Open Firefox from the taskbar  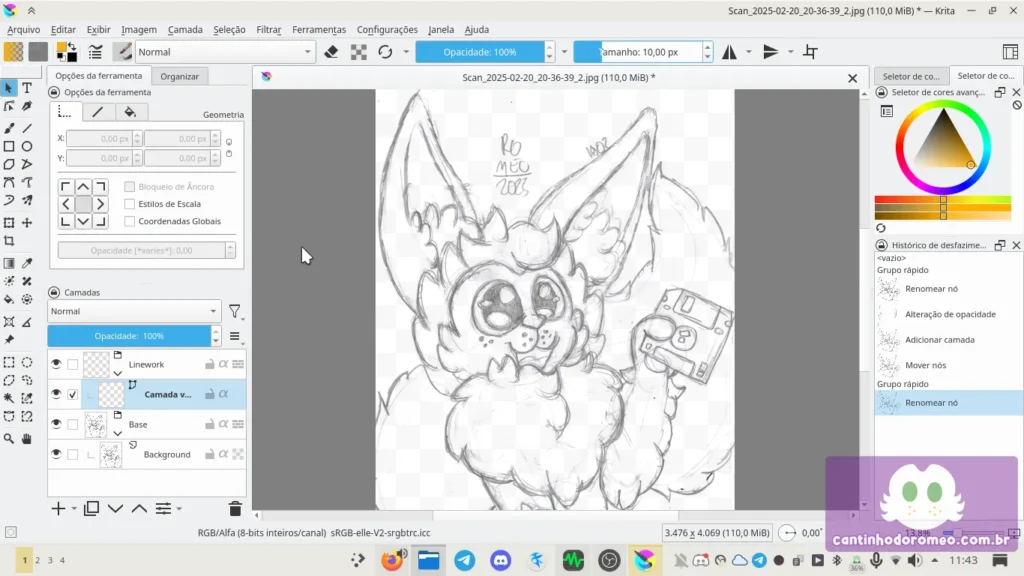pos(392,560)
